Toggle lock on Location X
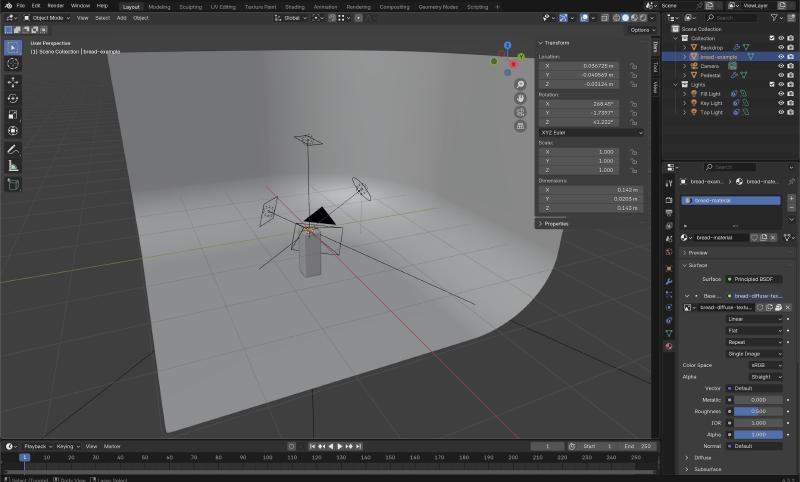Screen dimensions: 800x482 tap(633, 66)
